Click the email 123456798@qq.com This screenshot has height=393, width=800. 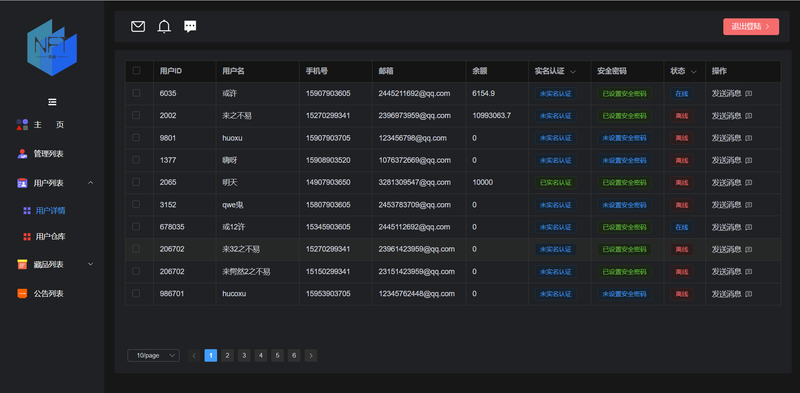[x=412, y=138]
